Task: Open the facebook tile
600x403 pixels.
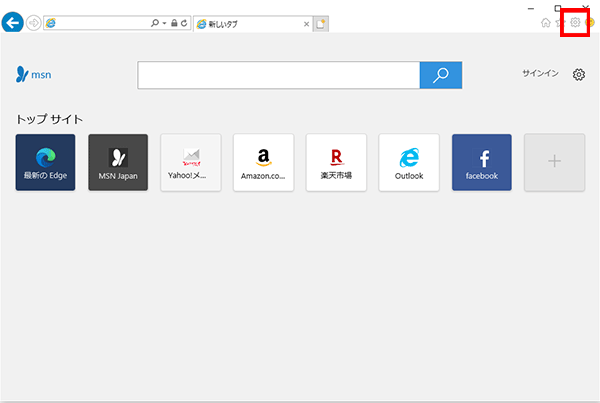Action: (x=481, y=162)
